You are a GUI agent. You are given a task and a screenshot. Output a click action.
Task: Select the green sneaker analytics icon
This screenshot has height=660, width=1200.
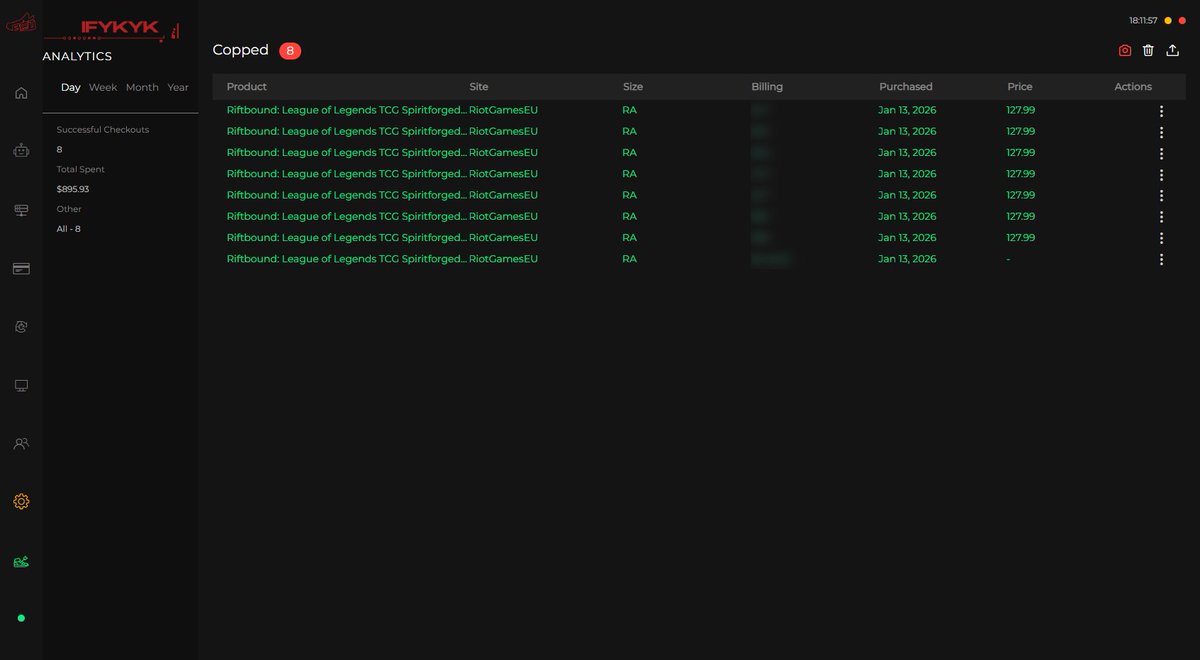pyautogui.click(x=21, y=561)
